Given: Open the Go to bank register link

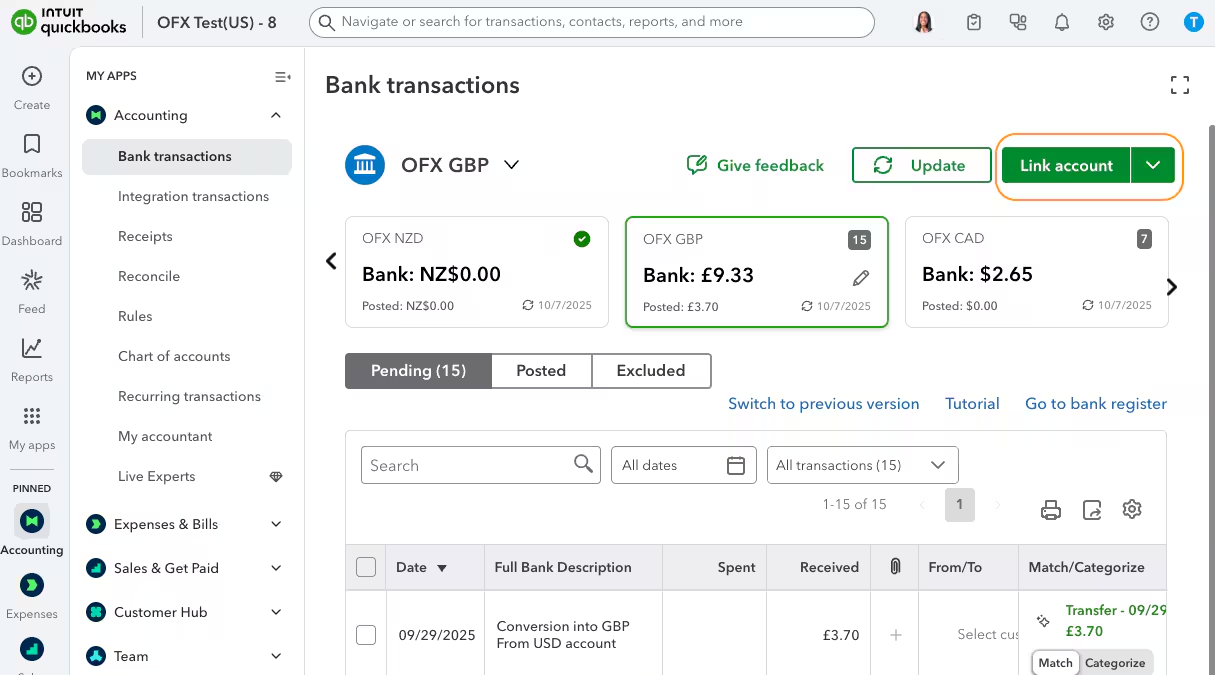Looking at the screenshot, I should (x=1096, y=404).
